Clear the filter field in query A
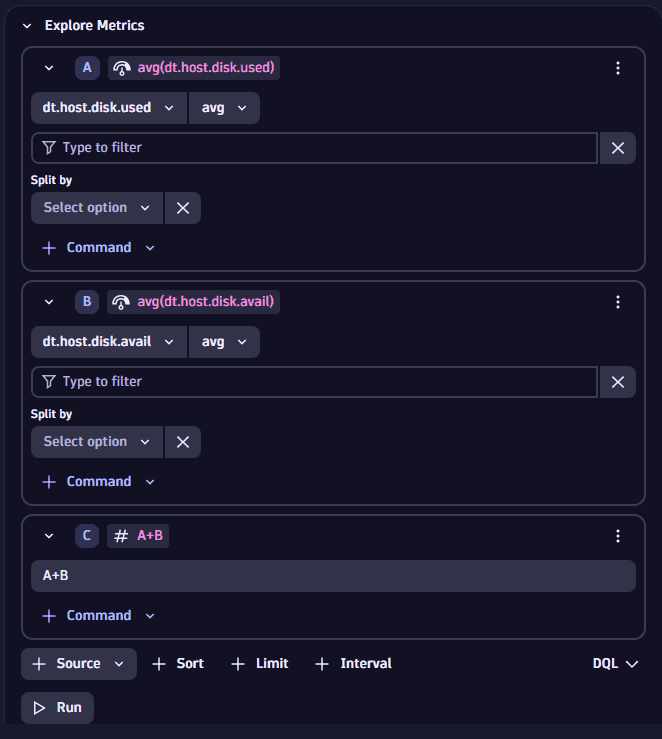 [618, 148]
